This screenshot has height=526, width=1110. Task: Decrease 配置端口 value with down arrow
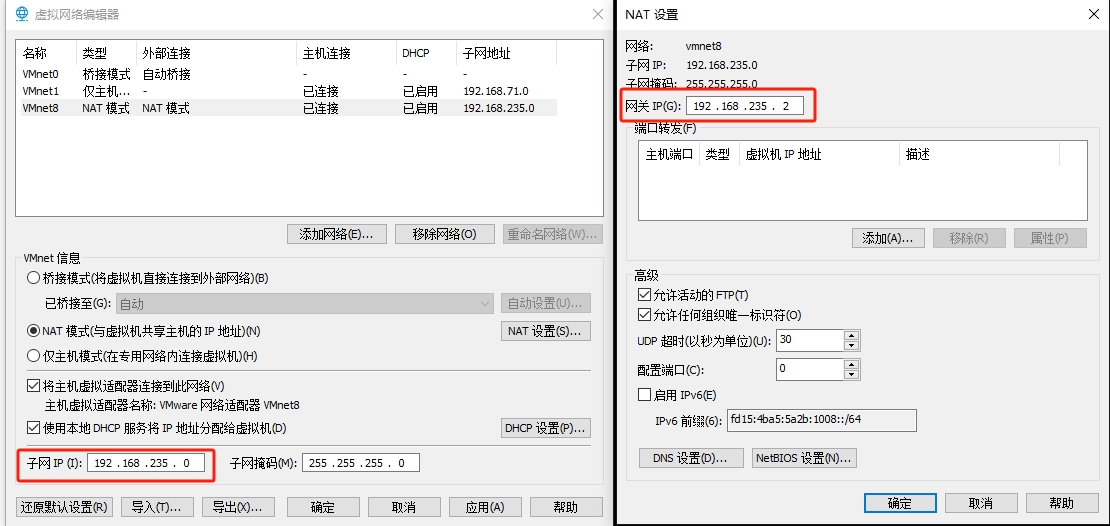pyautogui.click(x=851, y=375)
